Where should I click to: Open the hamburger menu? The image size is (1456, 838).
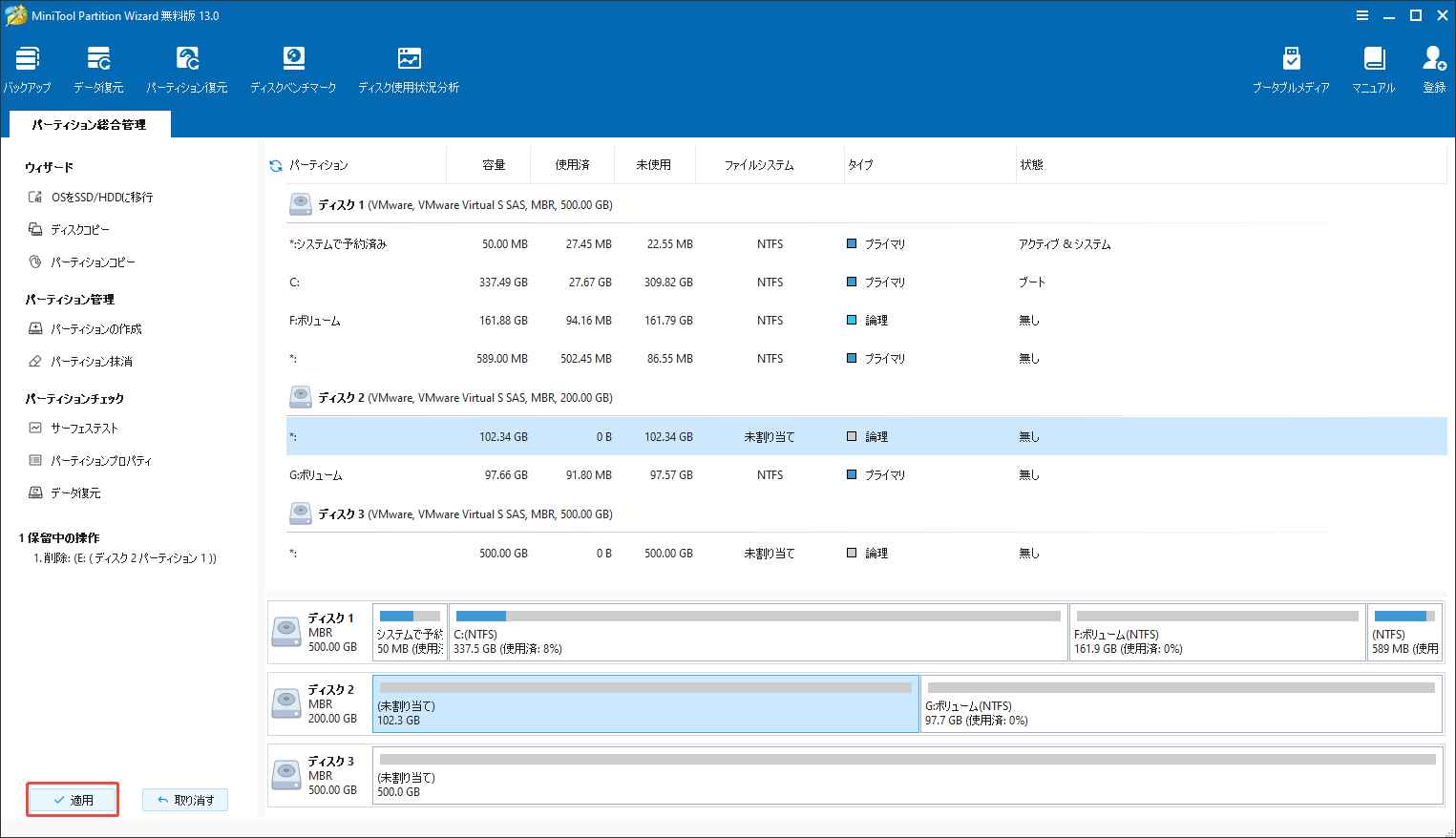1361,14
